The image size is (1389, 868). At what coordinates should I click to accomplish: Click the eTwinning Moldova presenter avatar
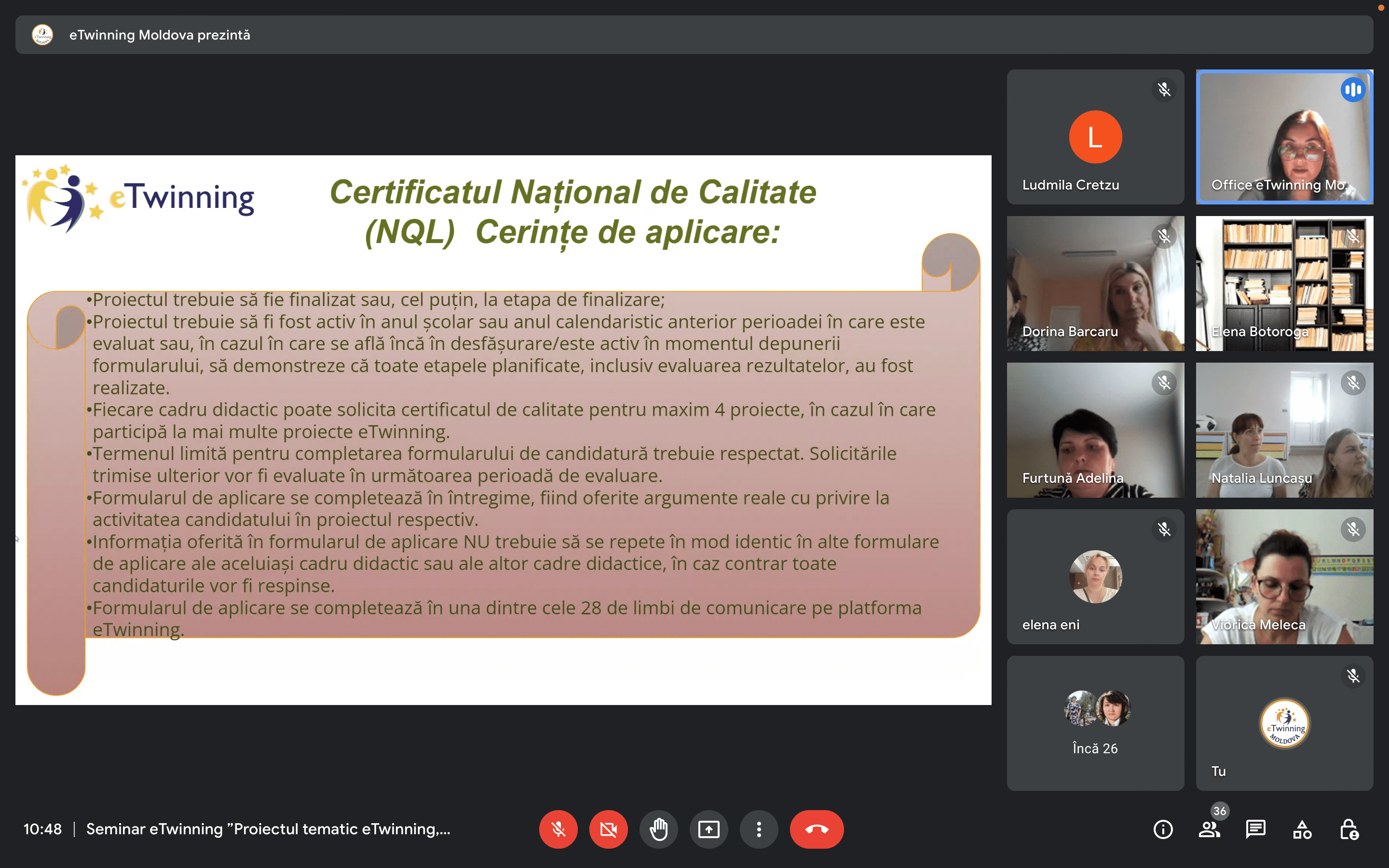tap(42, 35)
